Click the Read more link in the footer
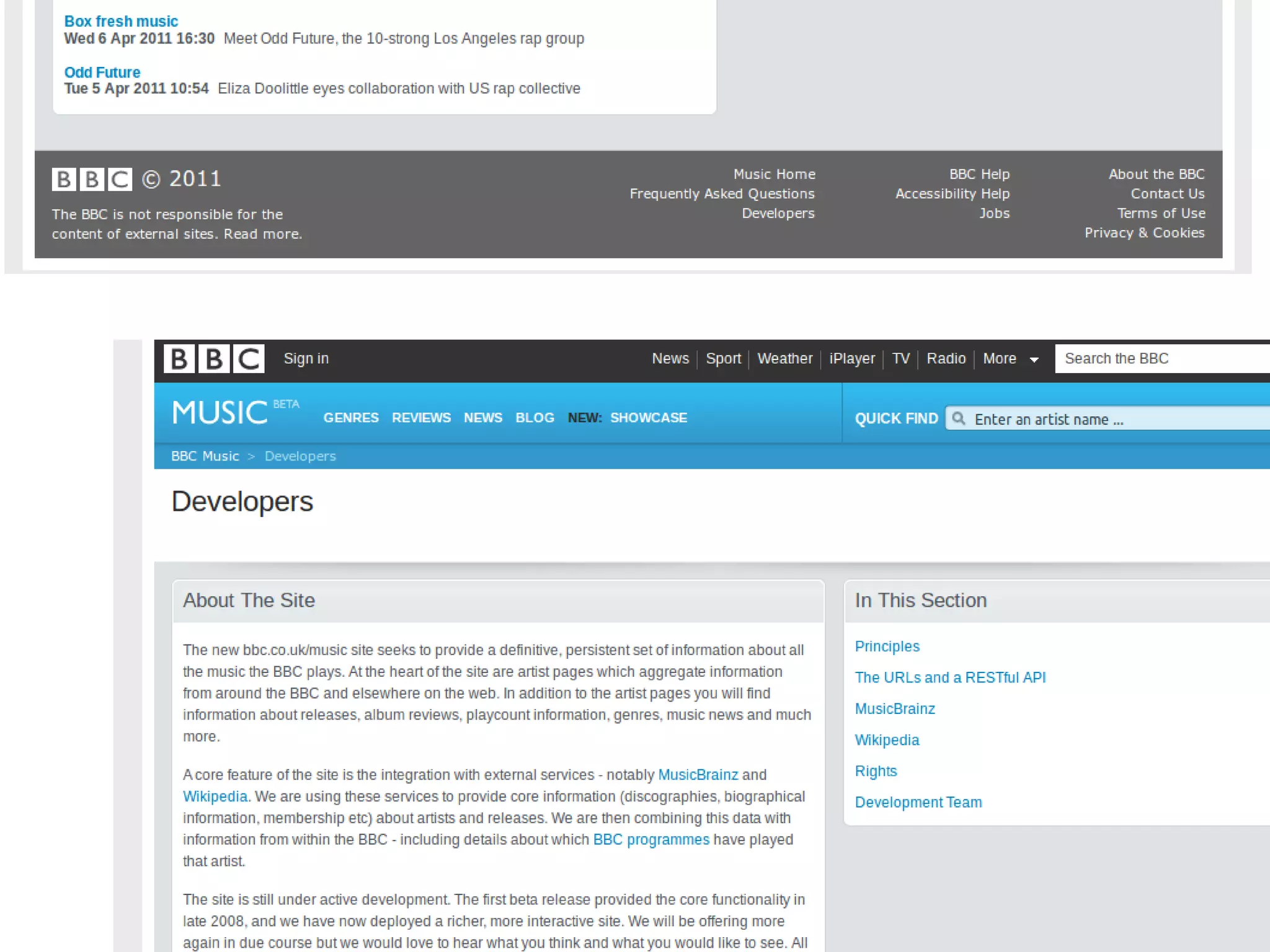The width and height of the screenshot is (1270, 952). point(262,234)
